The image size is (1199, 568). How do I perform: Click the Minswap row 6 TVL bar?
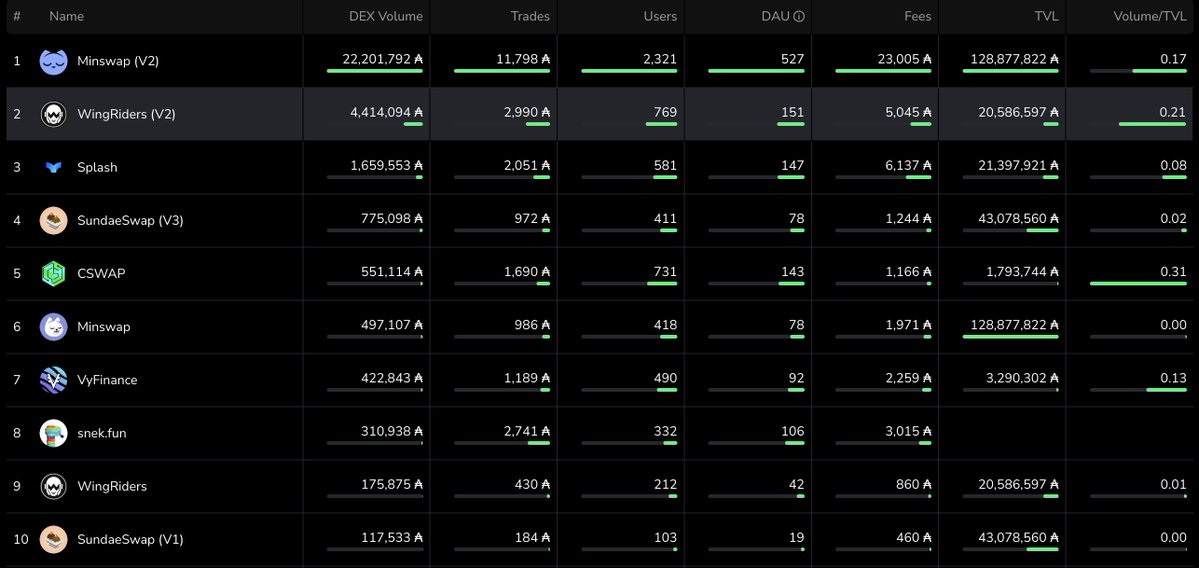tap(1011, 336)
